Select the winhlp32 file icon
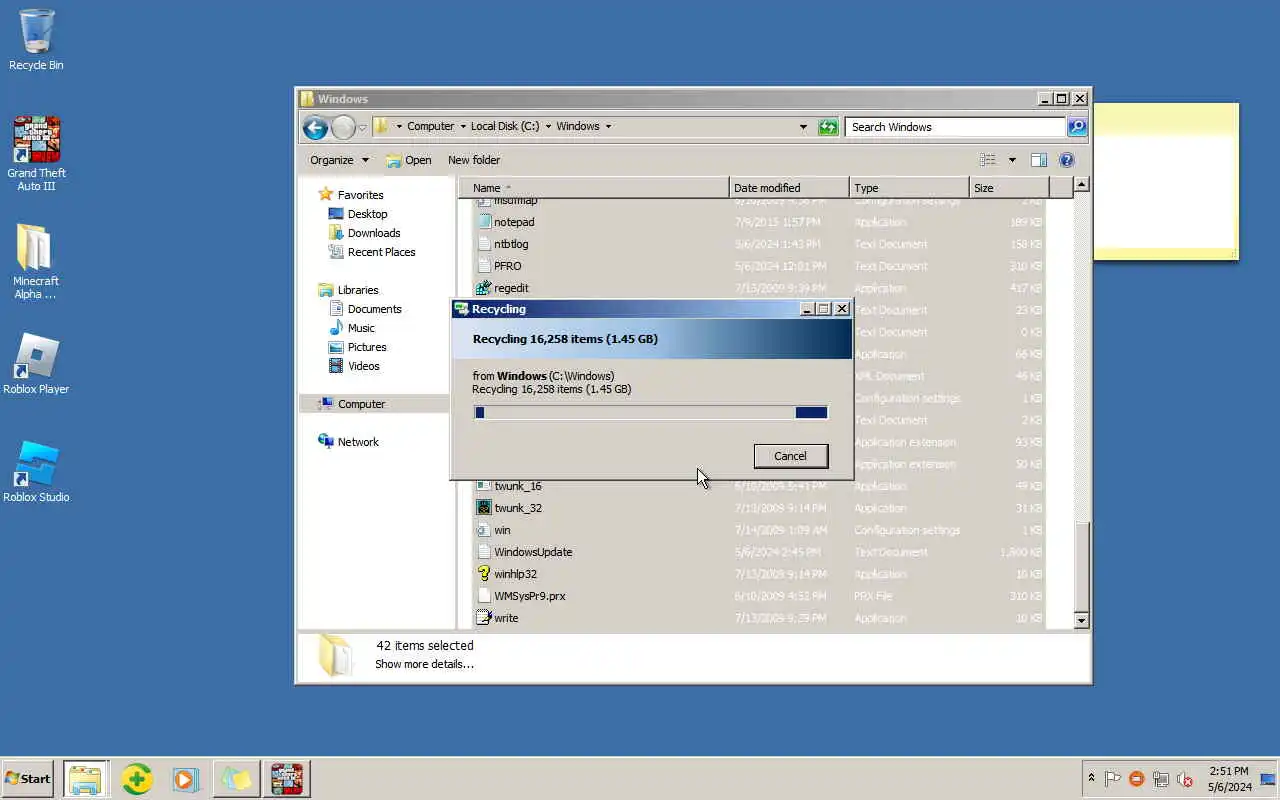This screenshot has width=1280, height=800. (484, 574)
